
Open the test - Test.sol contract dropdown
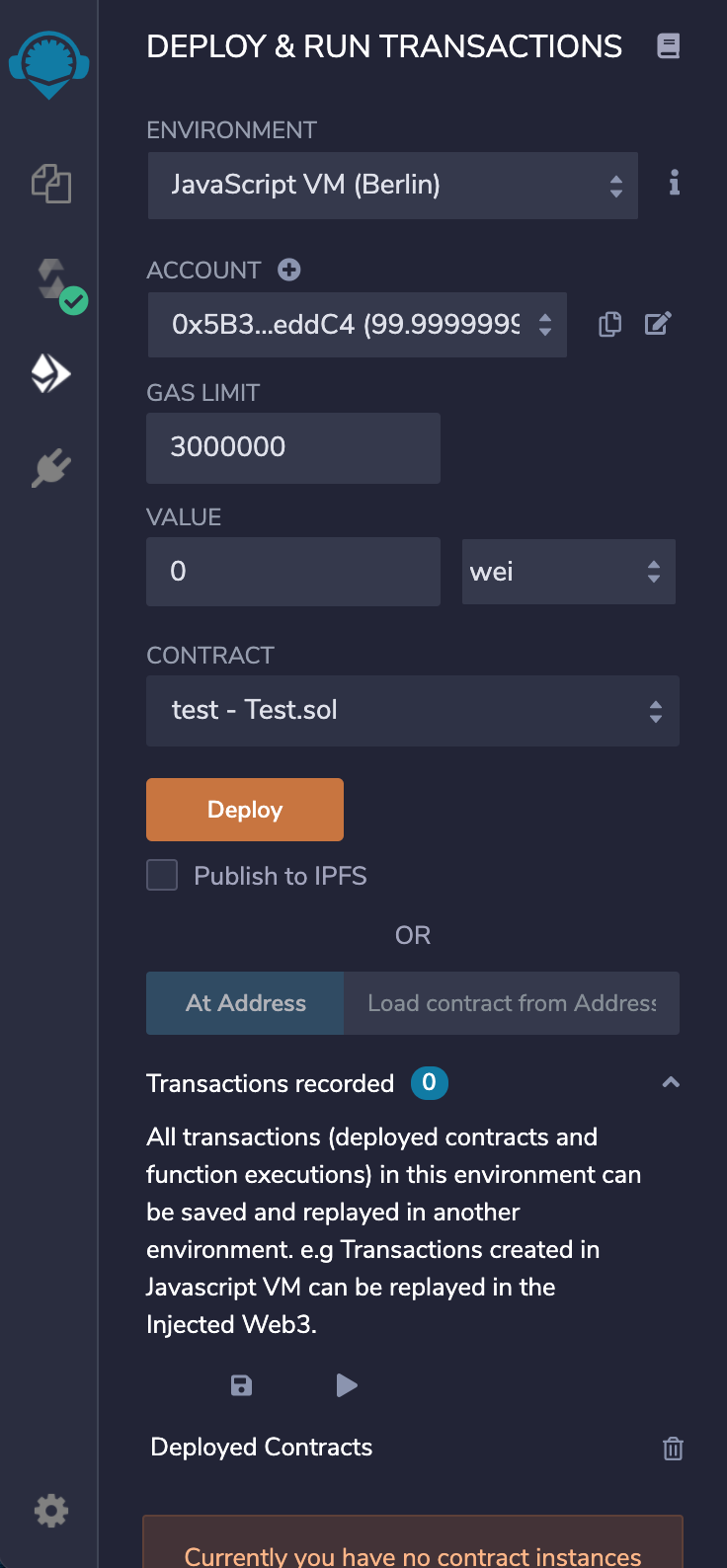pos(413,711)
